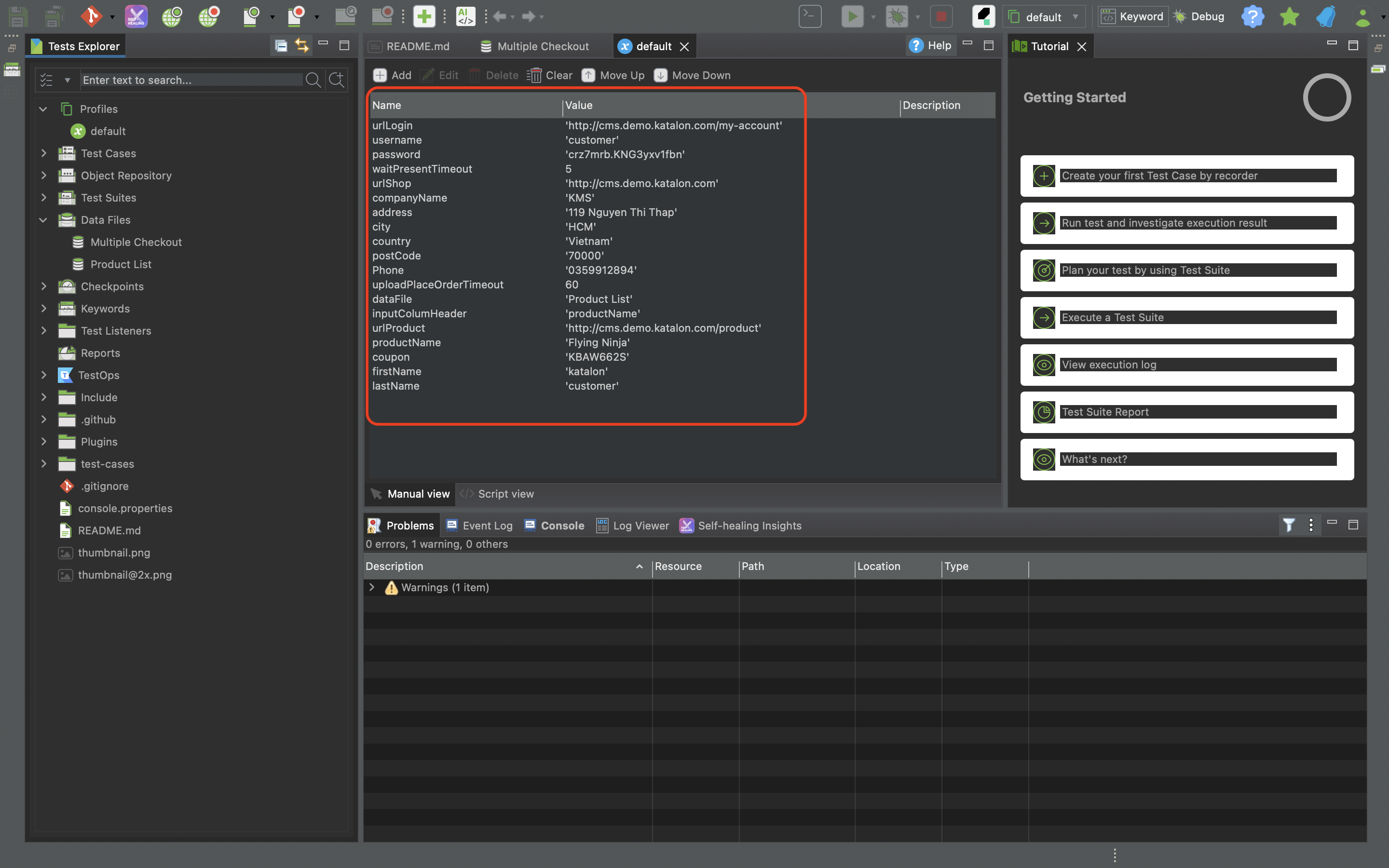Viewport: 1389px width, 868px height.
Task: Open the Self-Healing toolbar icon
Action: point(136,16)
